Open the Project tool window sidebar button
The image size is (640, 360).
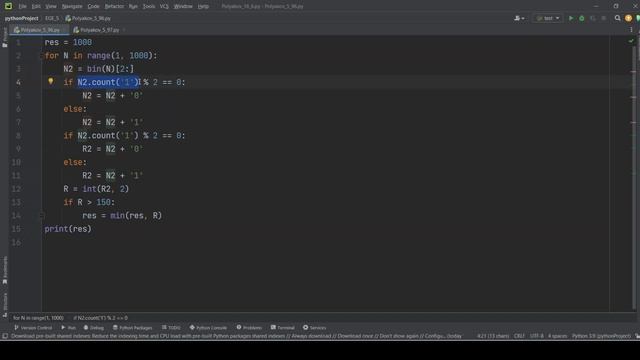pos(4,37)
